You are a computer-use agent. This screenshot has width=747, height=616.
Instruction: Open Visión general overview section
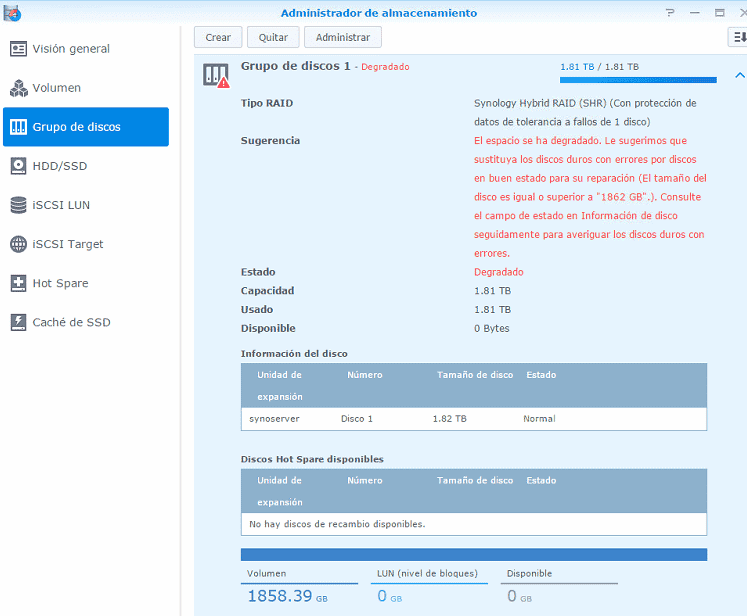click(70, 49)
